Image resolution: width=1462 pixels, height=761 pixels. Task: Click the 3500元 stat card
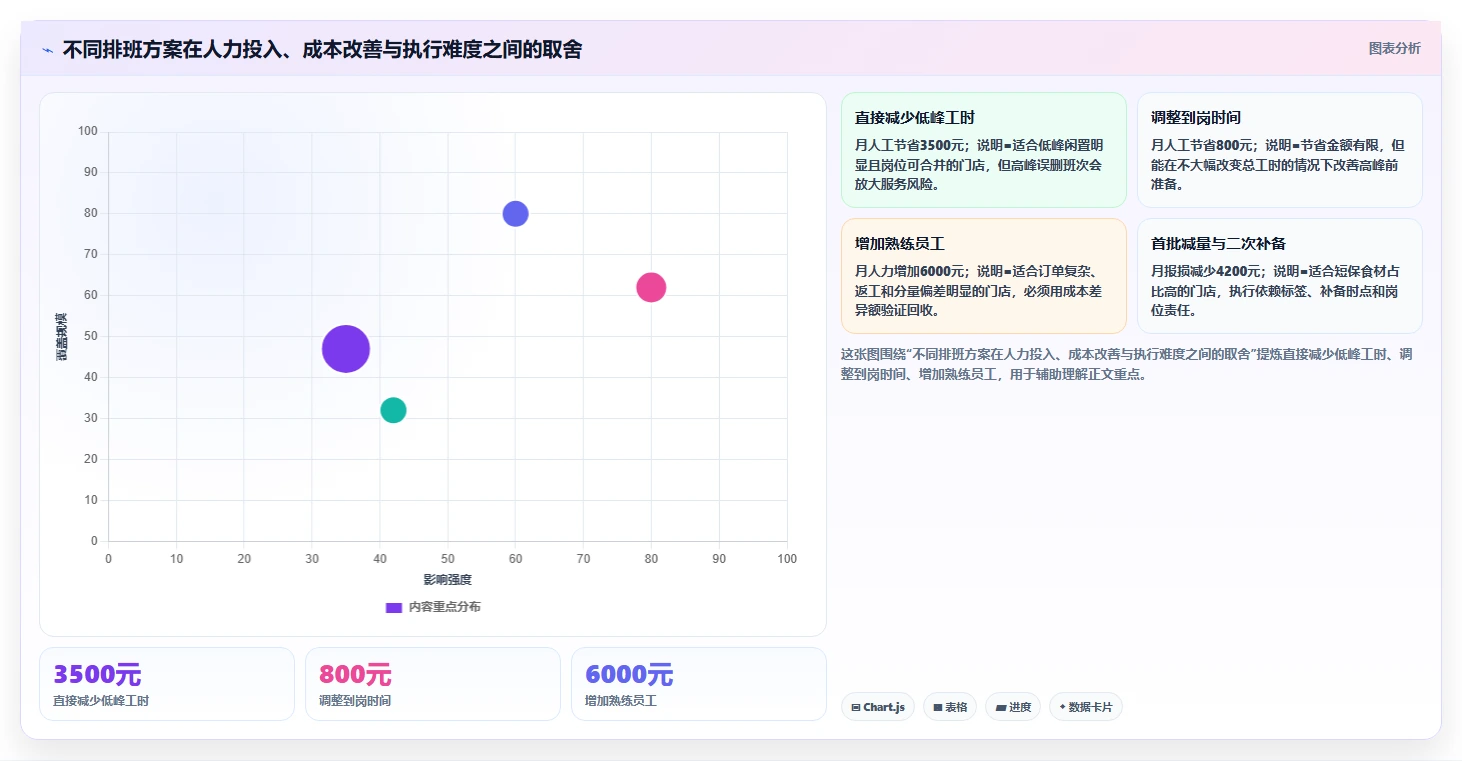pos(167,684)
